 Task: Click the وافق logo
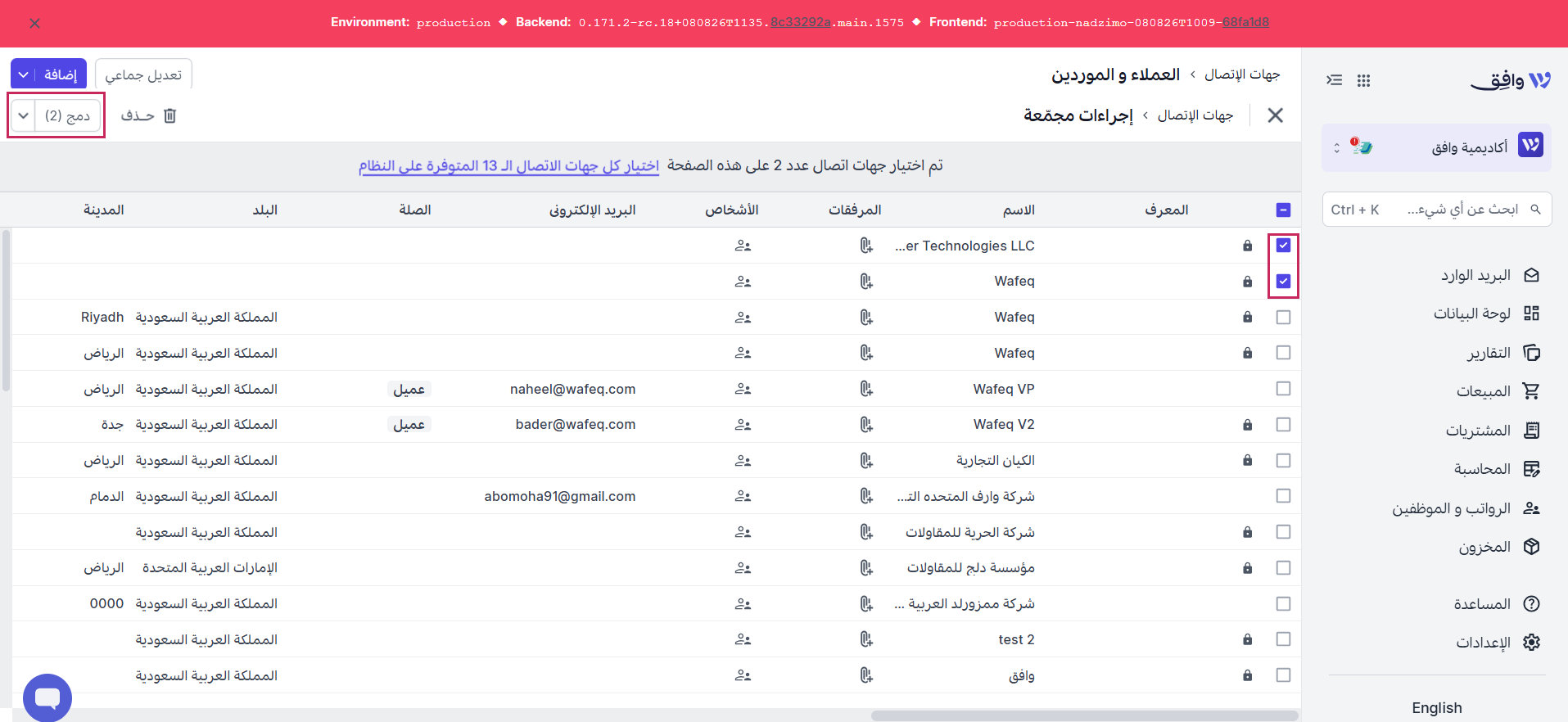pos(1511,80)
